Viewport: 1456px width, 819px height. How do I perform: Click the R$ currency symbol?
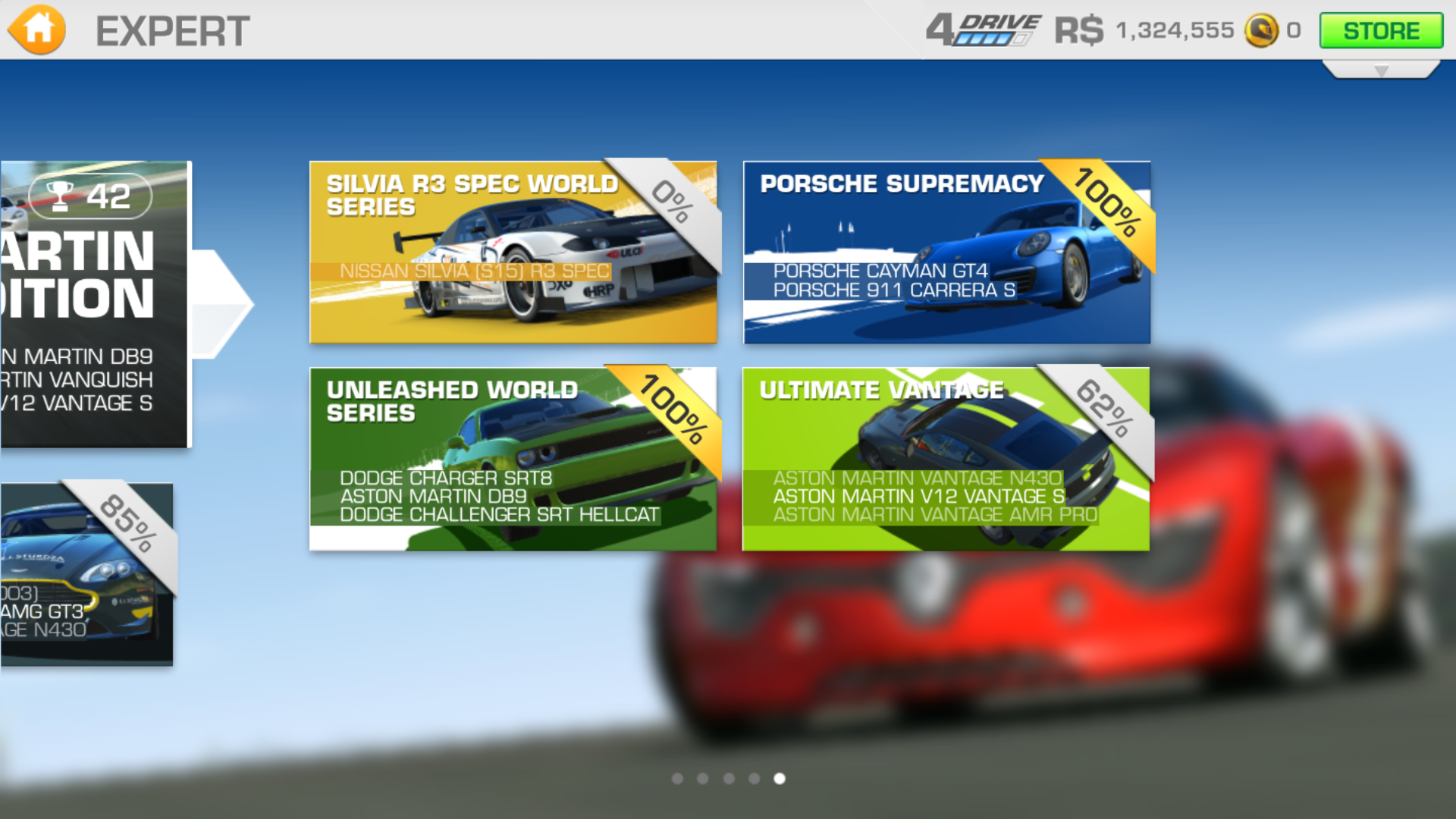point(1078,31)
